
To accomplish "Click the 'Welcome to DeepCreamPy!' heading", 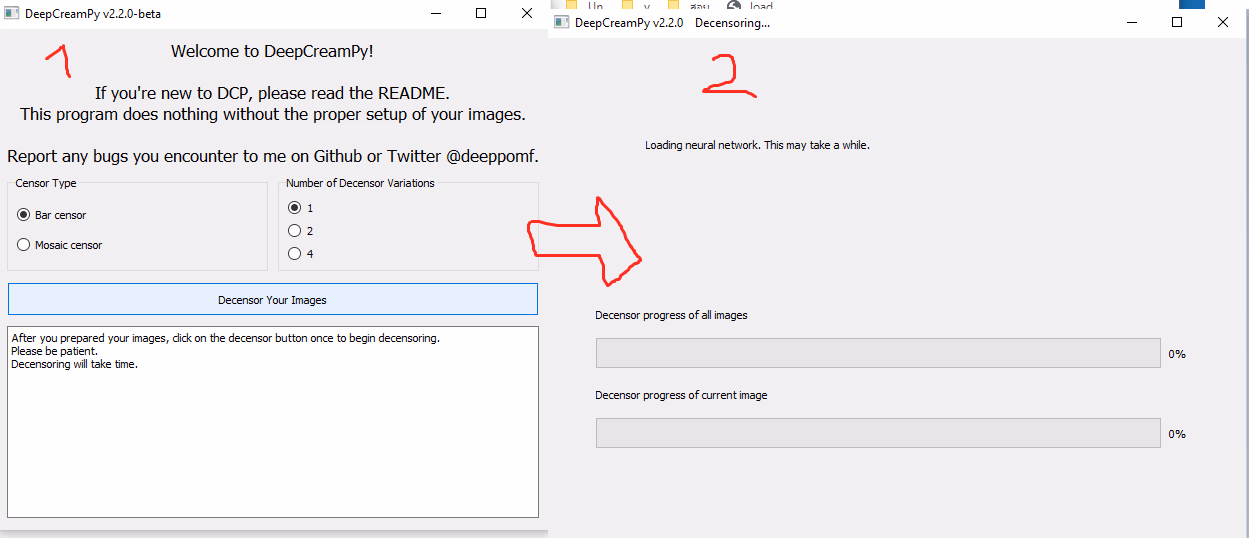I will click(273, 51).
